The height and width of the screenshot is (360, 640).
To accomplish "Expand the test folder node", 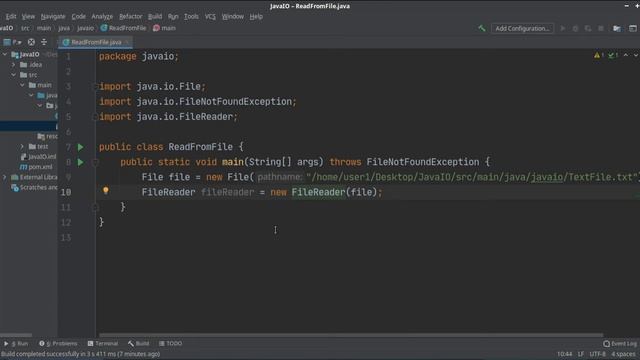I will [22, 147].
